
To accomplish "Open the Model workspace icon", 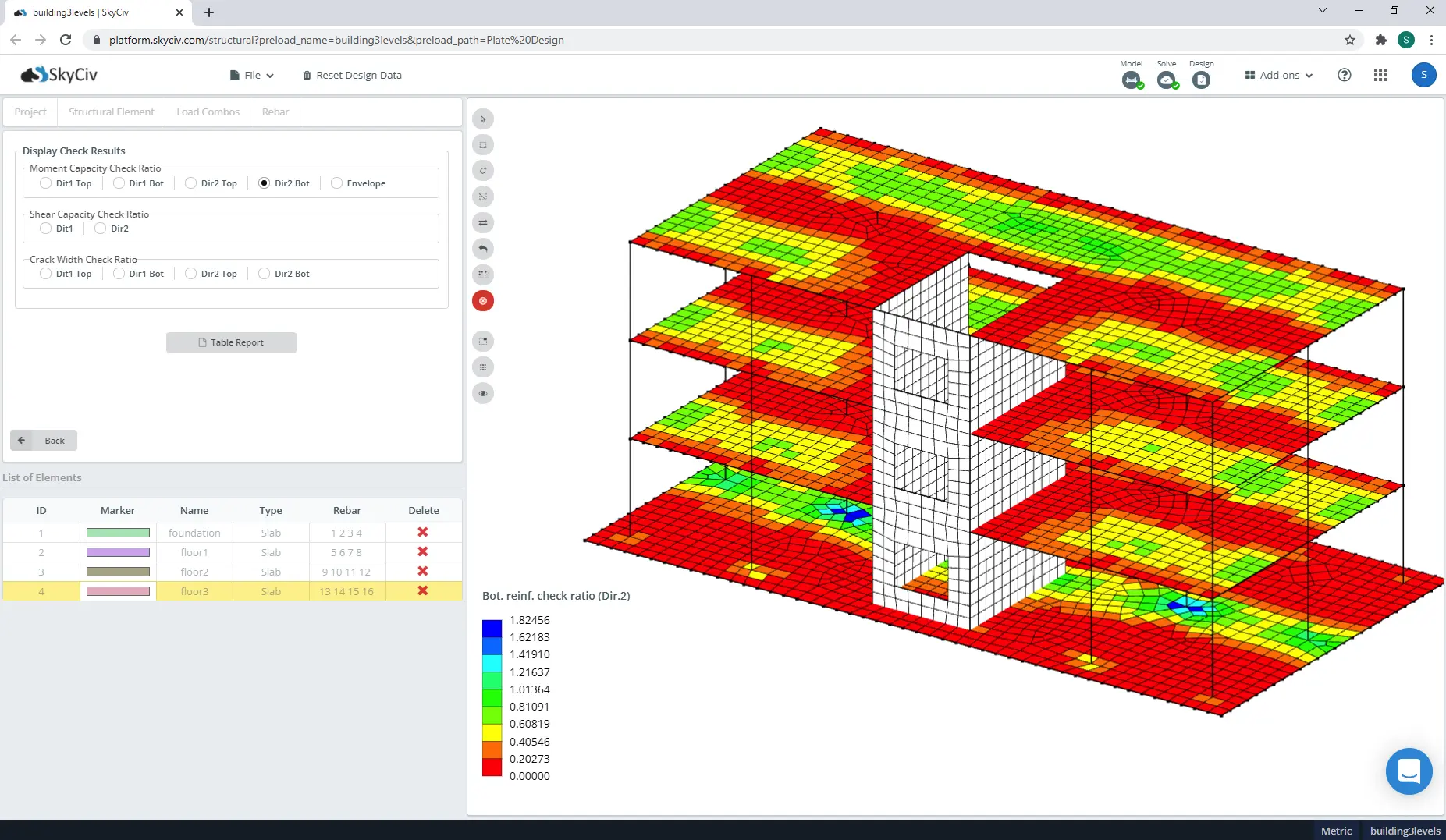I will coord(1131,80).
